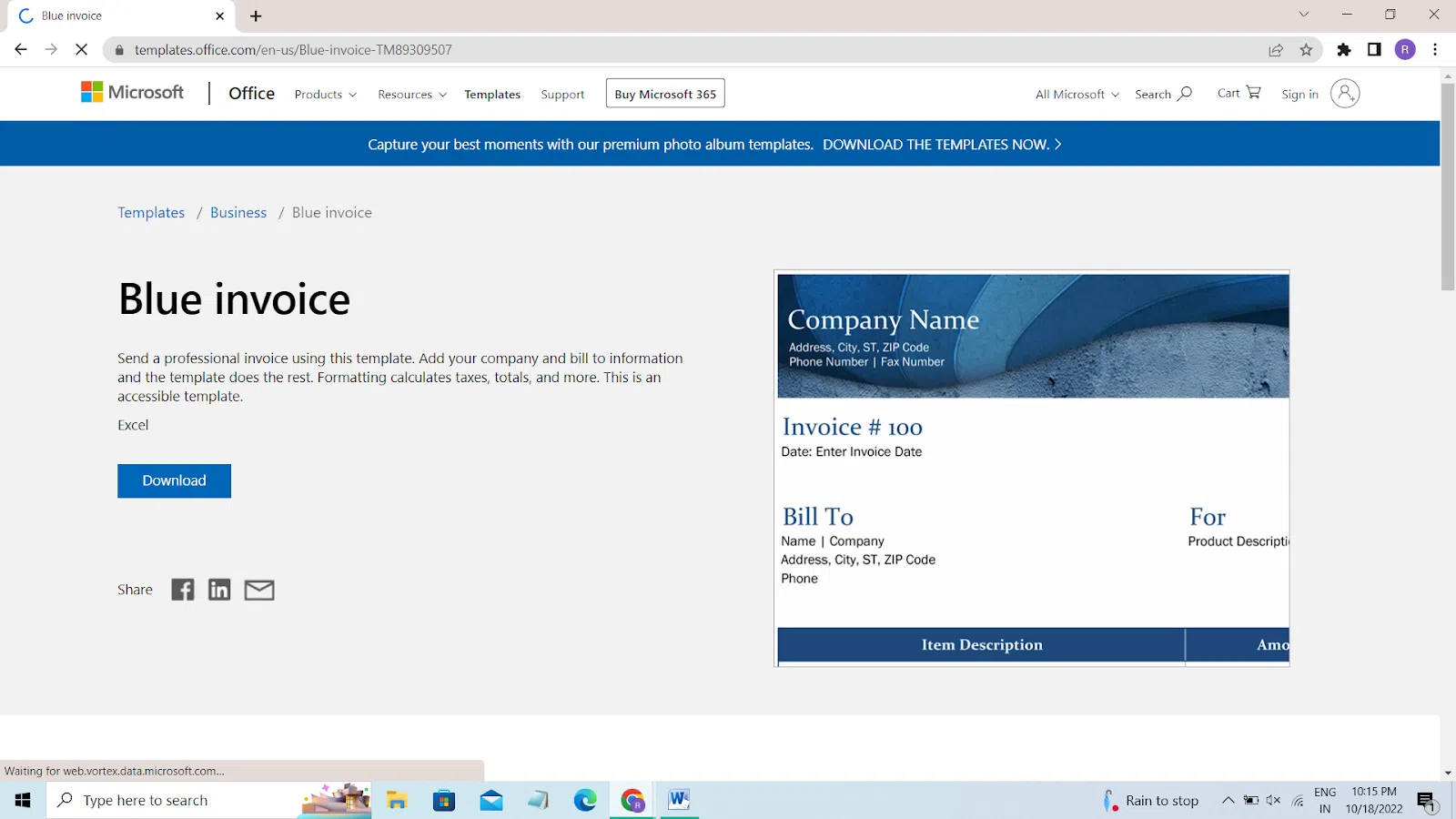Click the taskbar clock and date
Viewport: 1456px width, 819px height.
coord(1374,800)
